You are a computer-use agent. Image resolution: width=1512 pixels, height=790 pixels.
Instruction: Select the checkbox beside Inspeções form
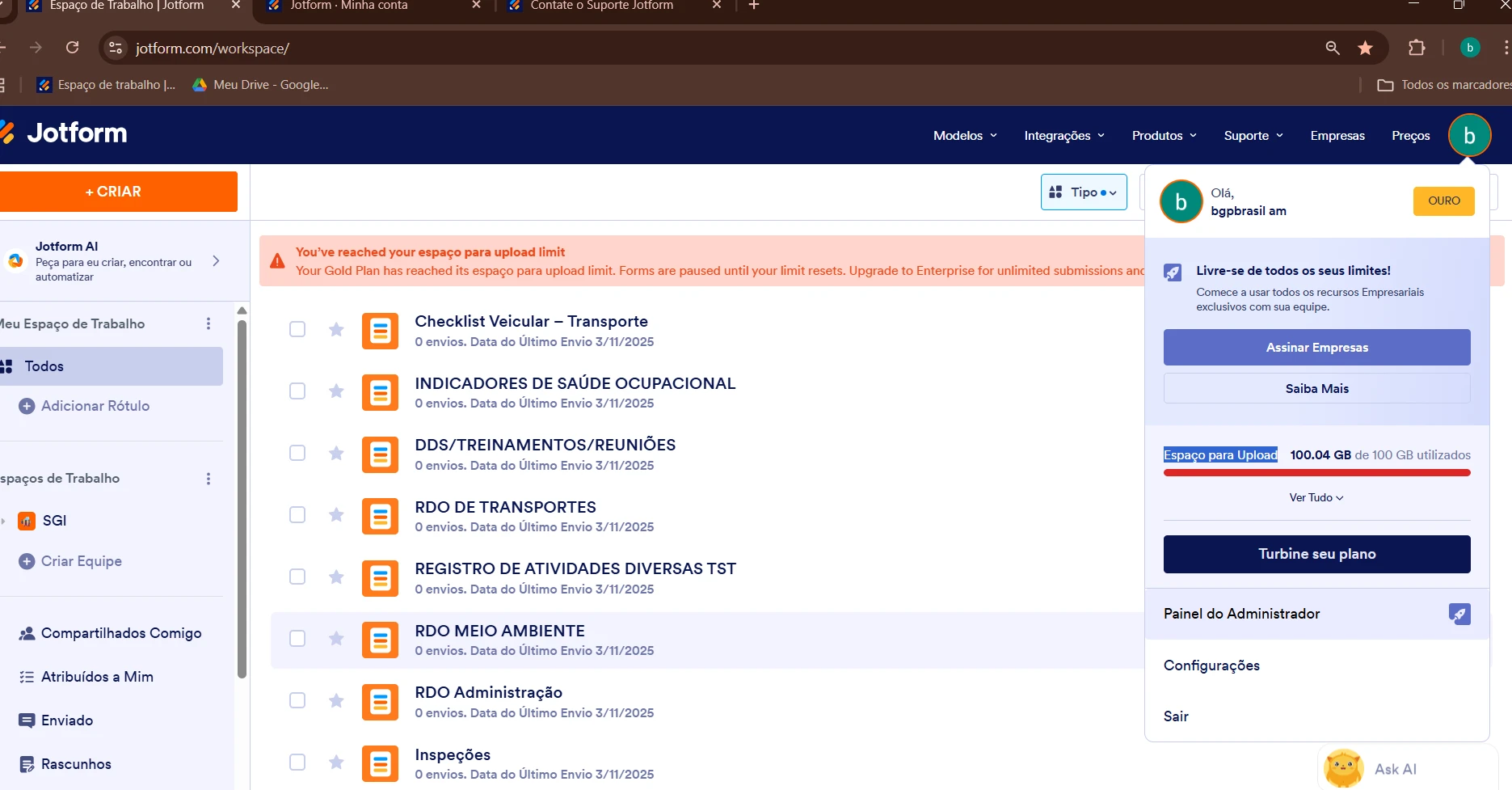[x=297, y=762]
